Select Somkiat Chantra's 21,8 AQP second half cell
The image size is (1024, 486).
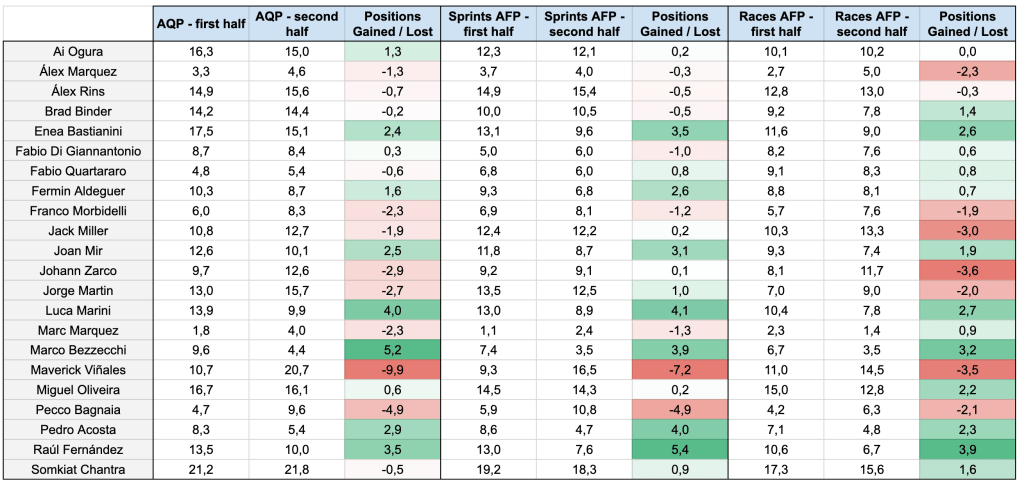(297, 467)
